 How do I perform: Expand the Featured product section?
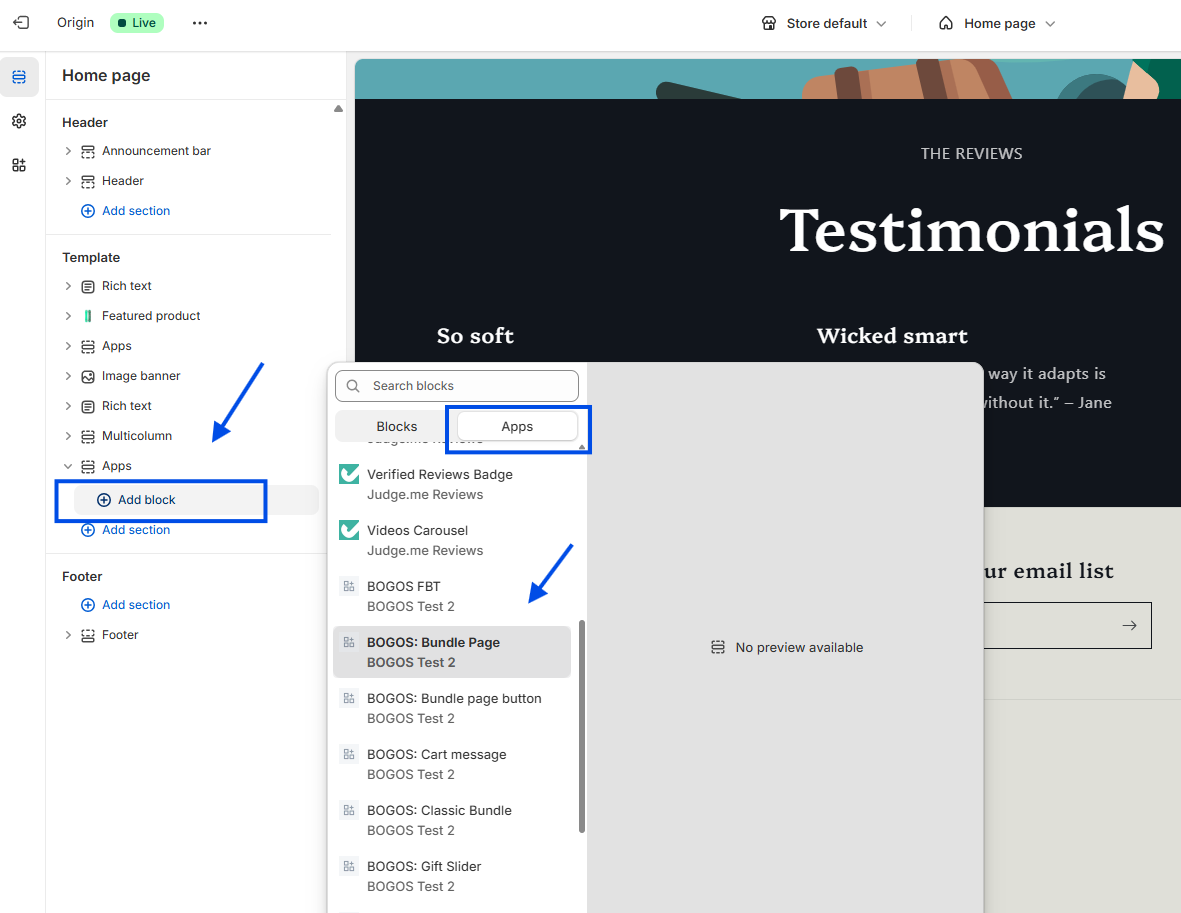tap(69, 316)
